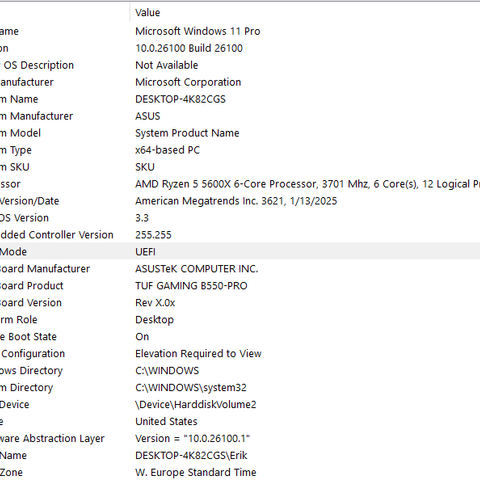Click the Board Product item label
Image resolution: width=480 pixels, height=480 pixels.
tap(32, 286)
